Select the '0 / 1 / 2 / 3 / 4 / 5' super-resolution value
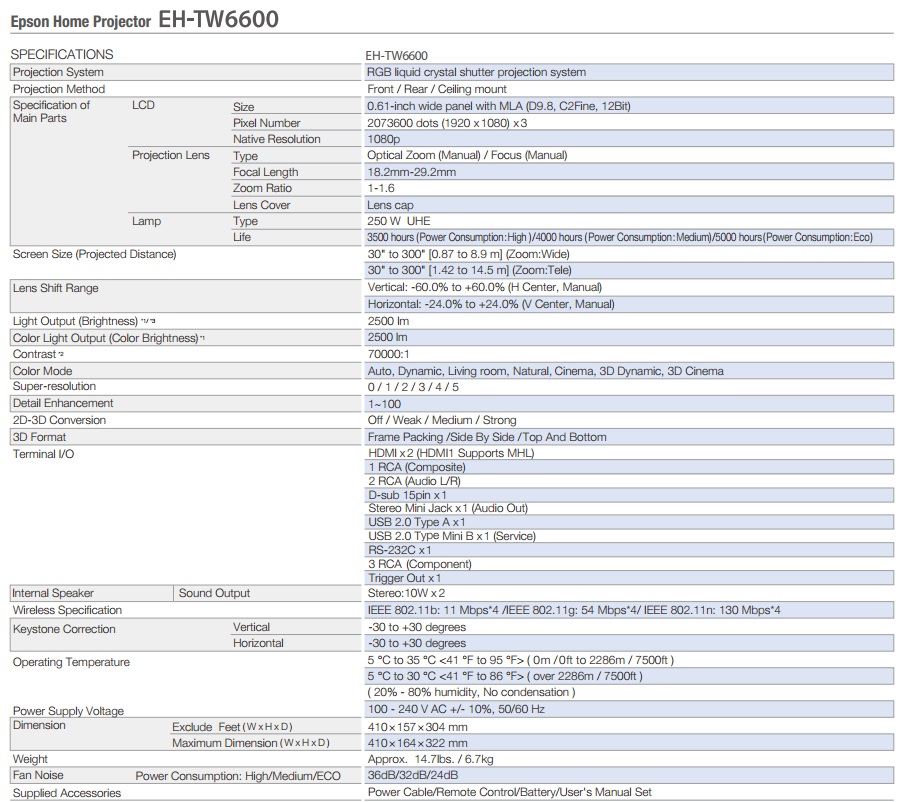Screen dimensions: 909x802 point(413,387)
